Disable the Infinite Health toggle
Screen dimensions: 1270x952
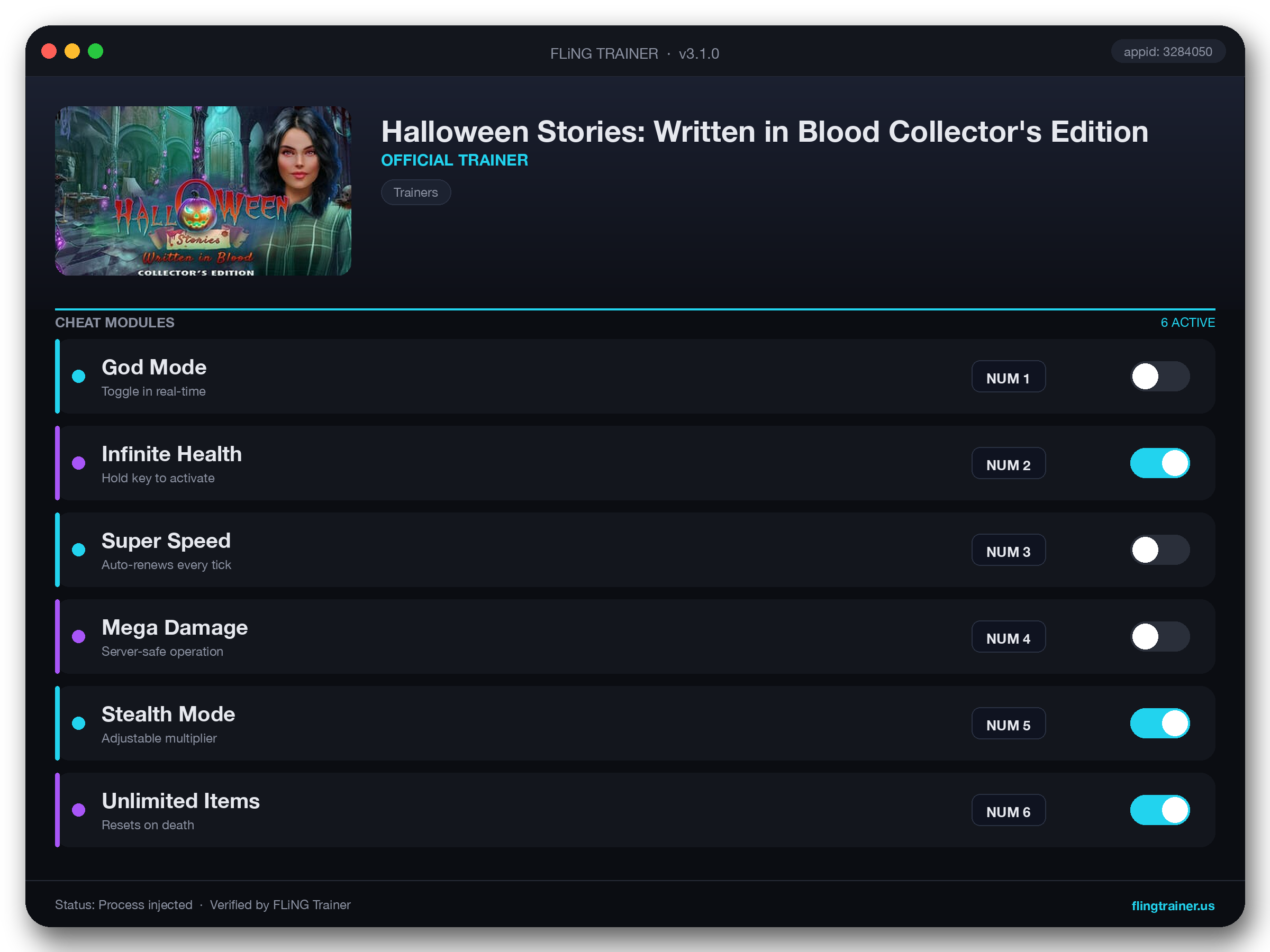(x=1160, y=463)
